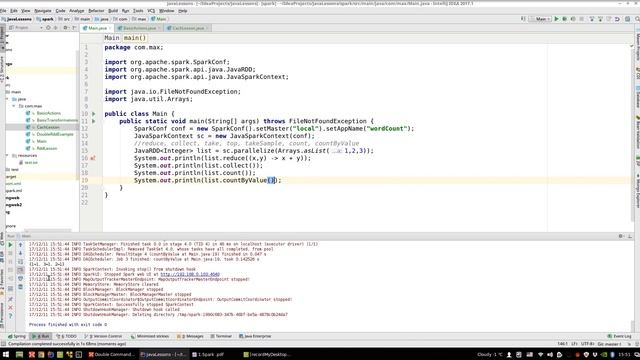Clear console with the trash icon

[x=20, y=287]
